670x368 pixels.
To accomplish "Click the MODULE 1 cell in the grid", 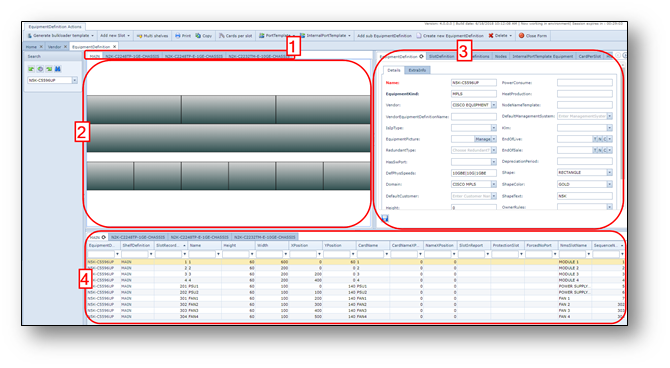I will pos(574,262).
